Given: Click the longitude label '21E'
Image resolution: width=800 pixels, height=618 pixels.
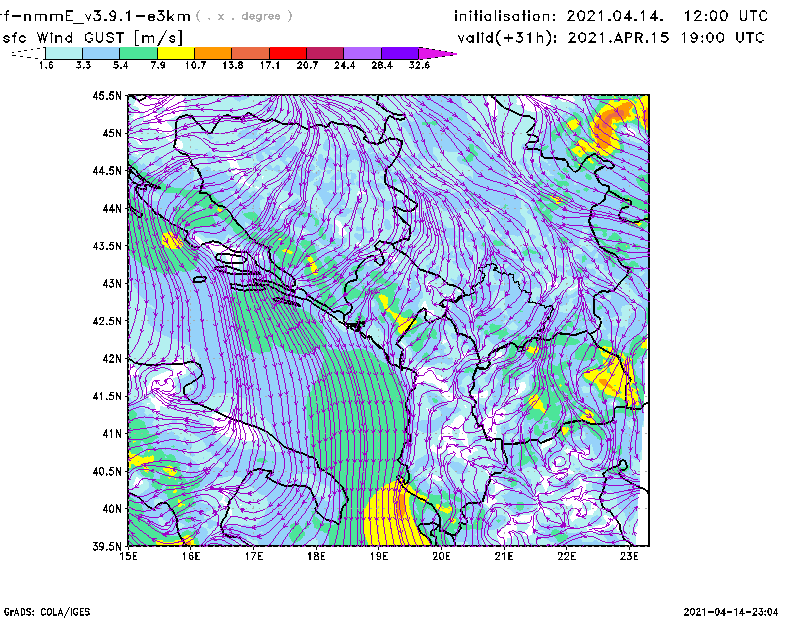Looking at the screenshot, I should pyautogui.click(x=504, y=556).
